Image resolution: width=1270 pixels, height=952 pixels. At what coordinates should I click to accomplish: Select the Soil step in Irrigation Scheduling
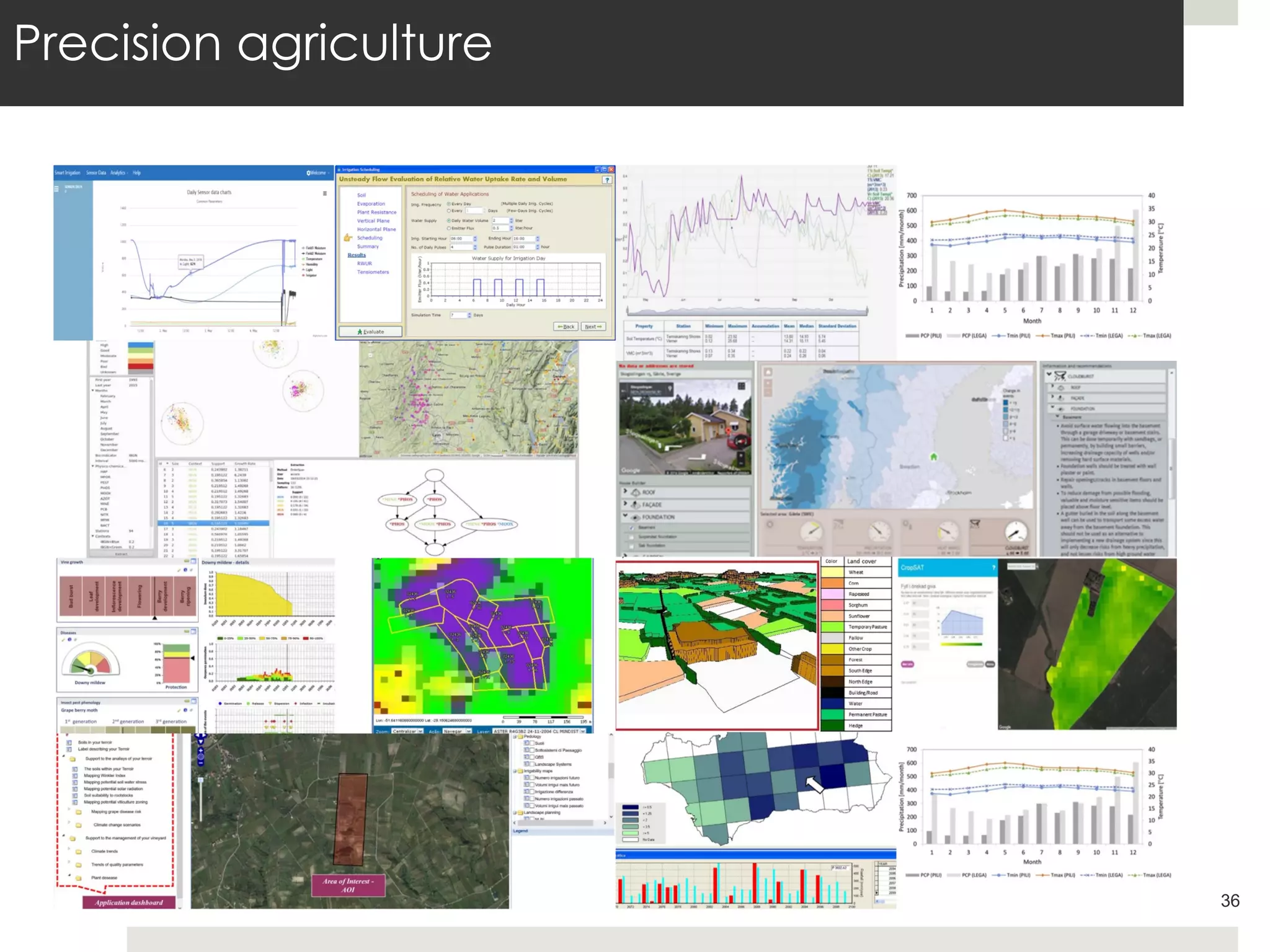(x=362, y=195)
